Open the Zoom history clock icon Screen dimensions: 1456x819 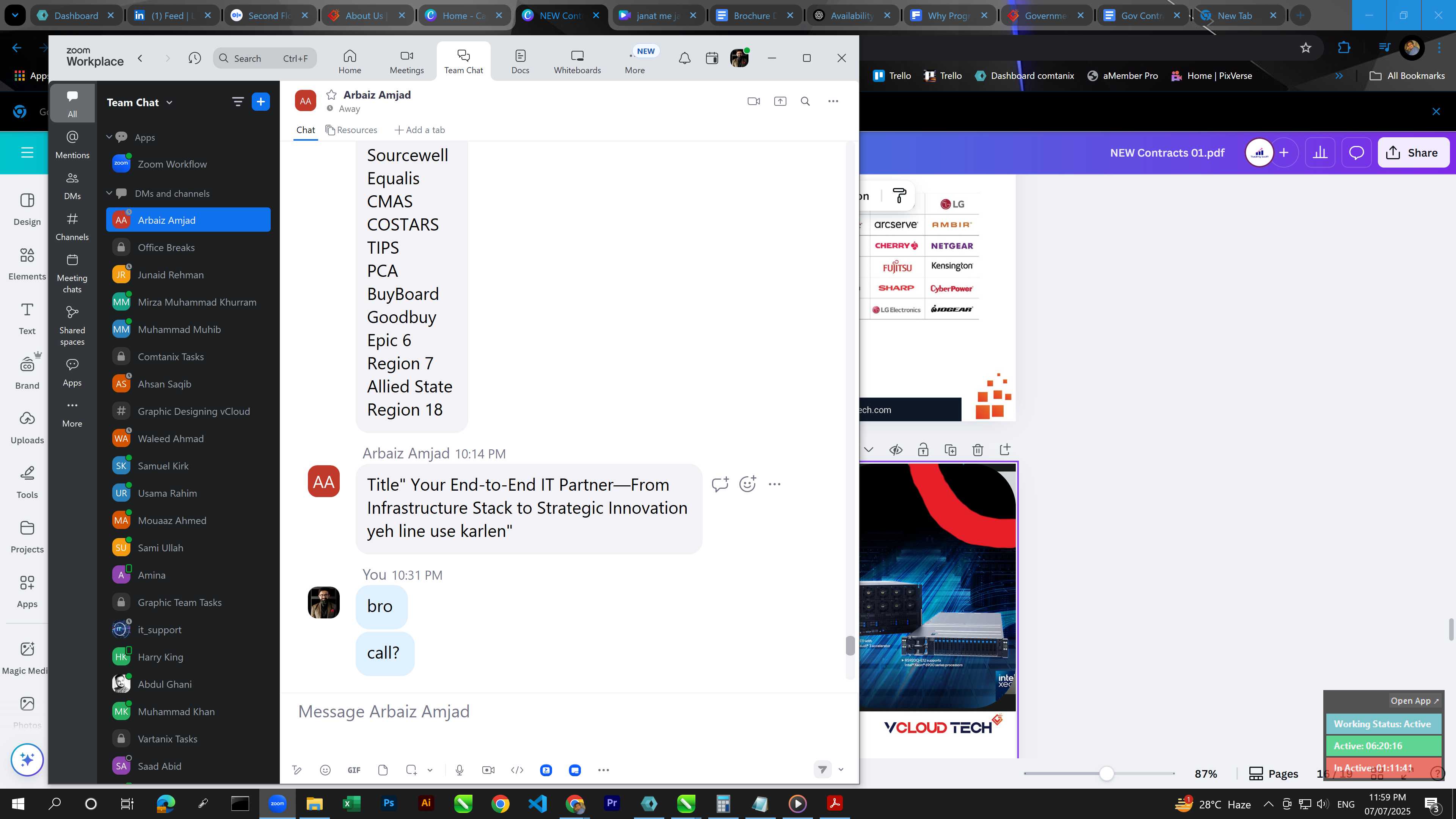[x=195, y=58]
